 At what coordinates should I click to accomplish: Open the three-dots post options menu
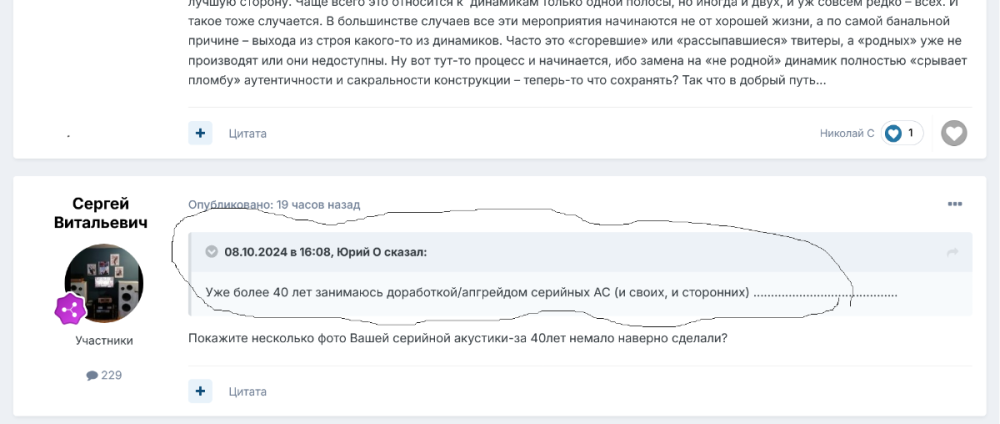[x=955, y=204]
